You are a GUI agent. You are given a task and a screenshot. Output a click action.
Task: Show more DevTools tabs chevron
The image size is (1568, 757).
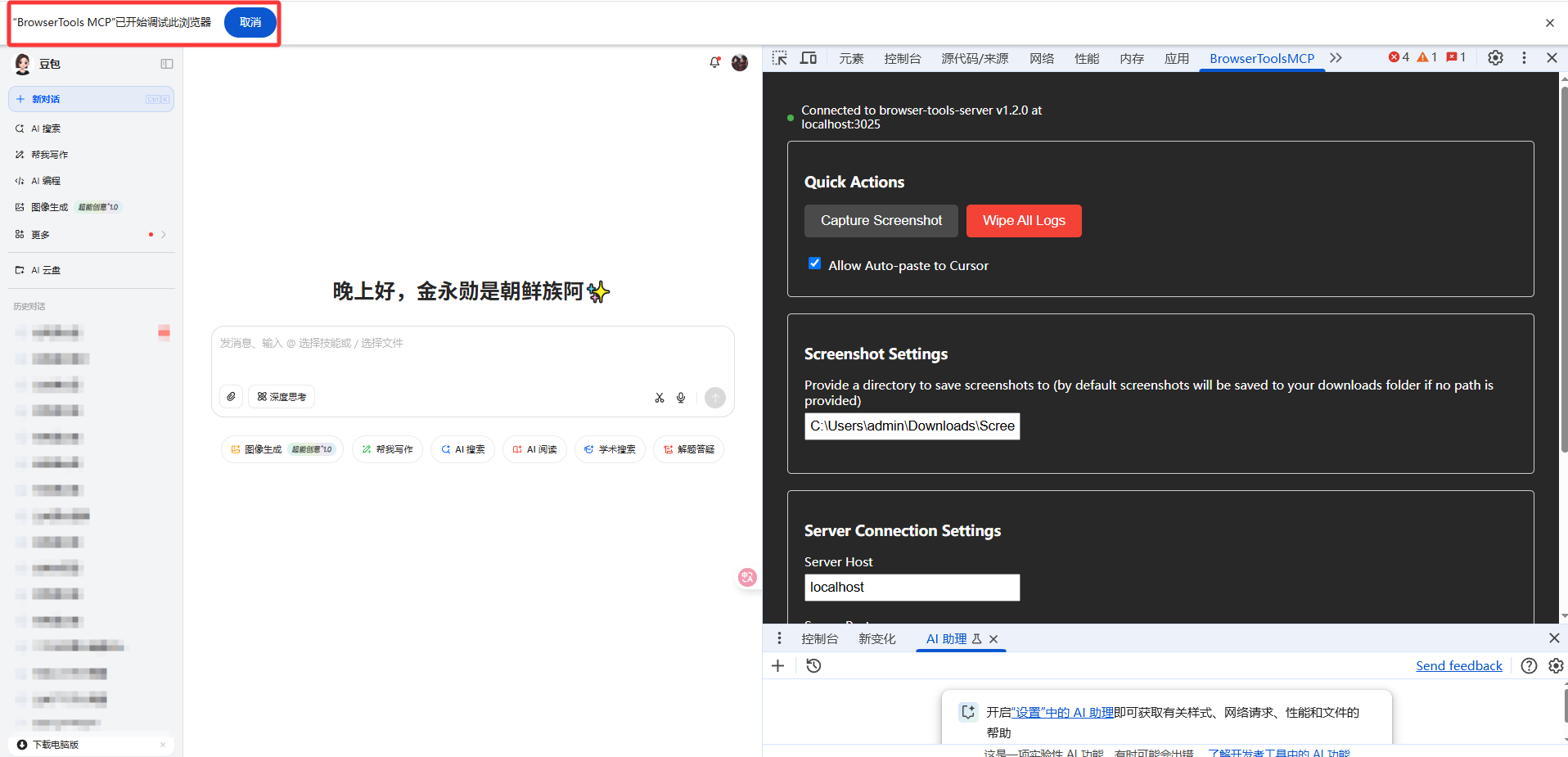tap(1336, 58)
